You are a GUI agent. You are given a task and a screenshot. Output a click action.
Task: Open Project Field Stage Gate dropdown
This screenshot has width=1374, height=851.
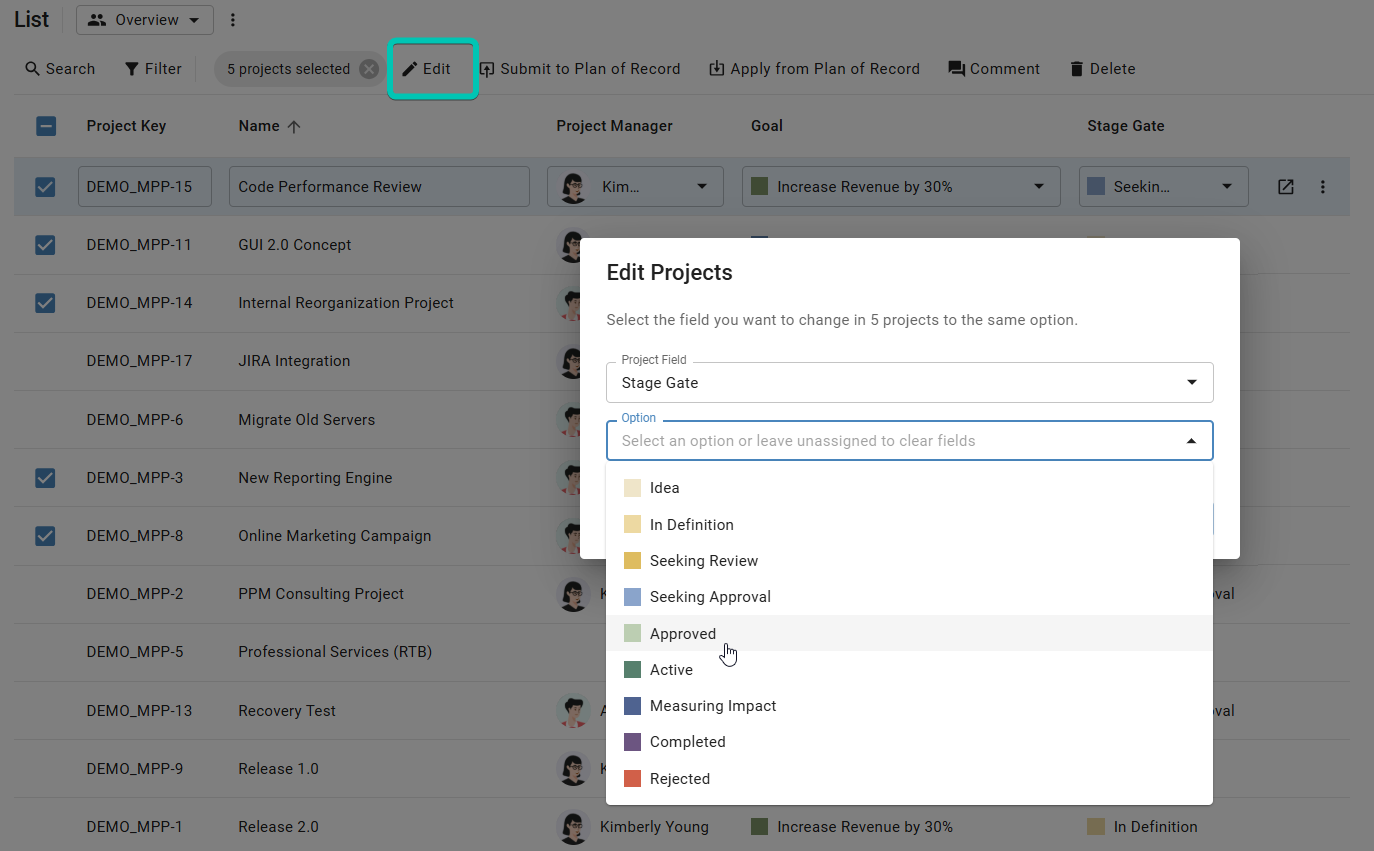(x=910, y=383)
